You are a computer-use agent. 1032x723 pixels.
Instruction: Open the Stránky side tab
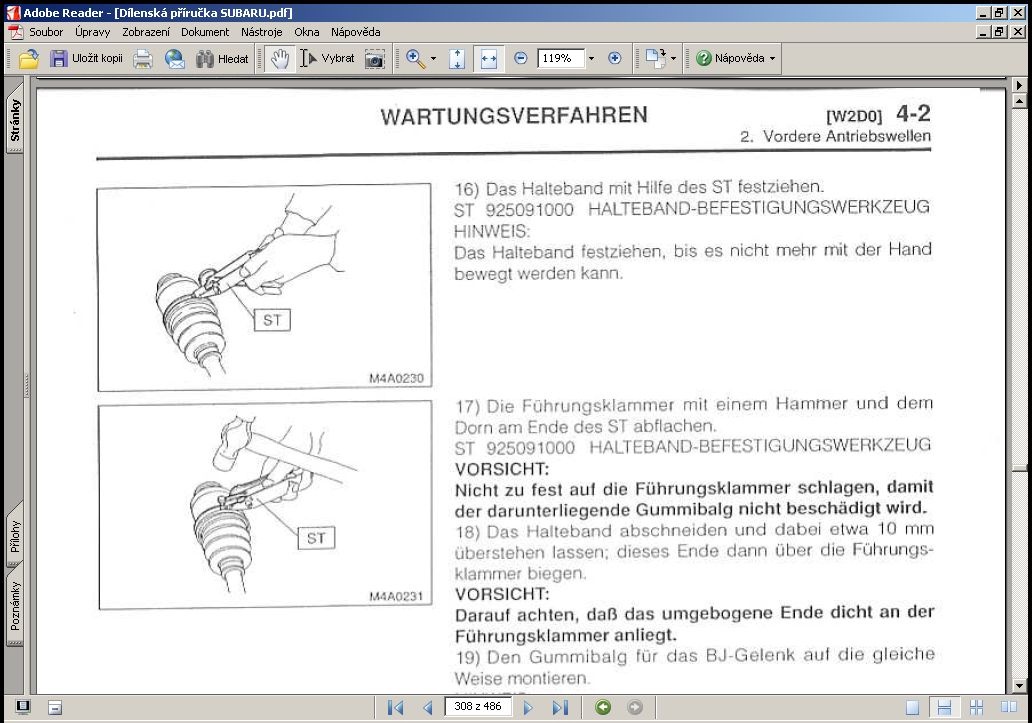[x=14, y=119]
